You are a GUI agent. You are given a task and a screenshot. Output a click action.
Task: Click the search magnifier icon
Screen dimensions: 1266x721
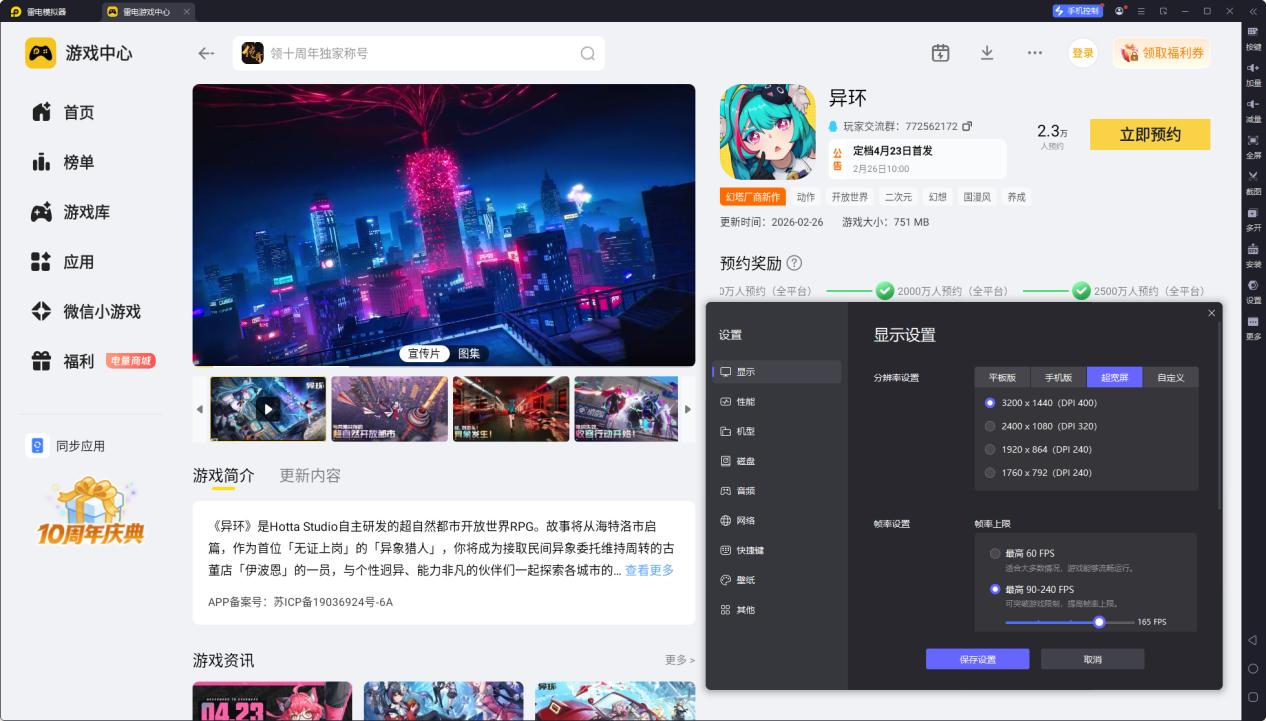click(x=588, y=53)
